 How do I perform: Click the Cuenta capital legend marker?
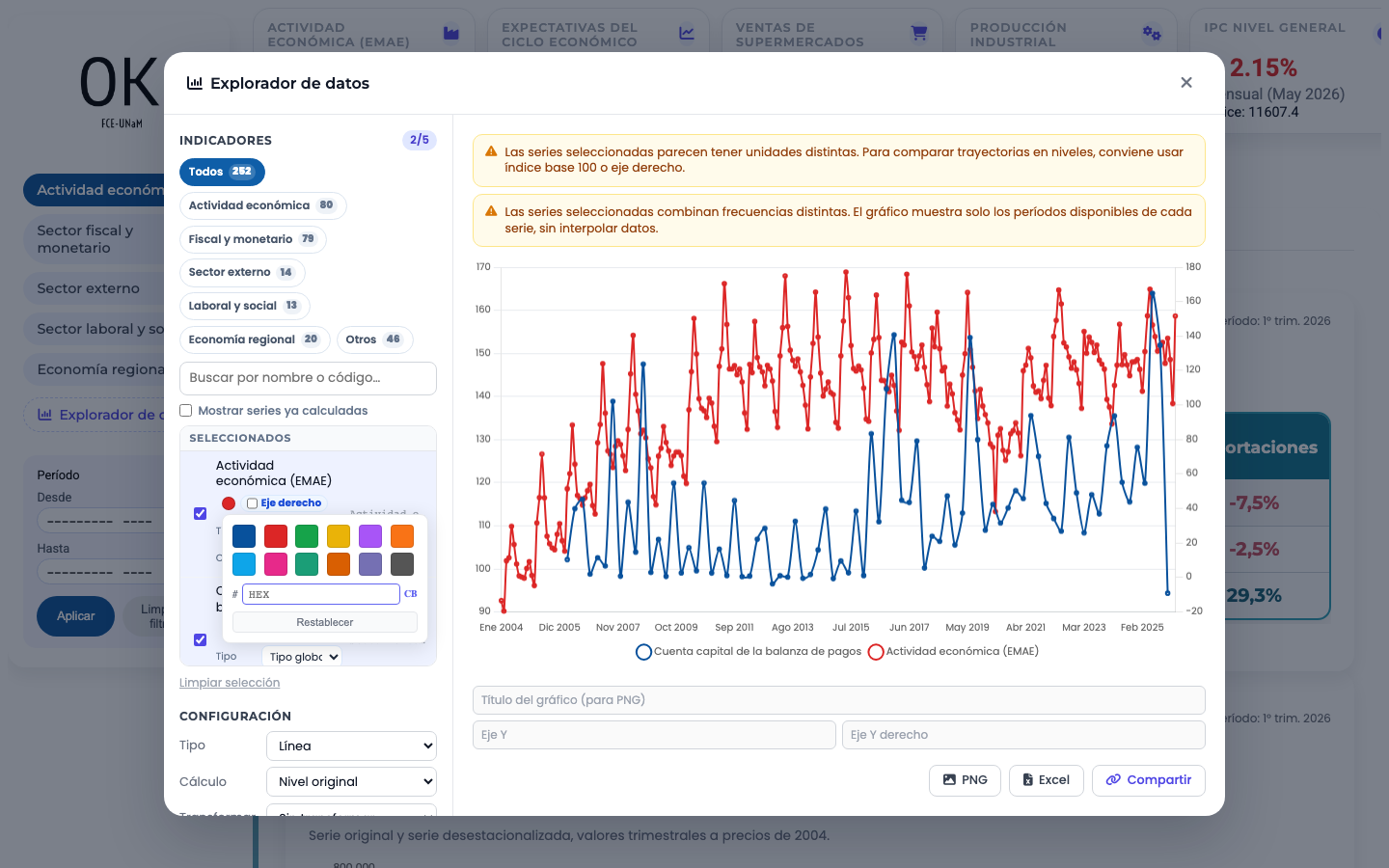click(643, 652)
